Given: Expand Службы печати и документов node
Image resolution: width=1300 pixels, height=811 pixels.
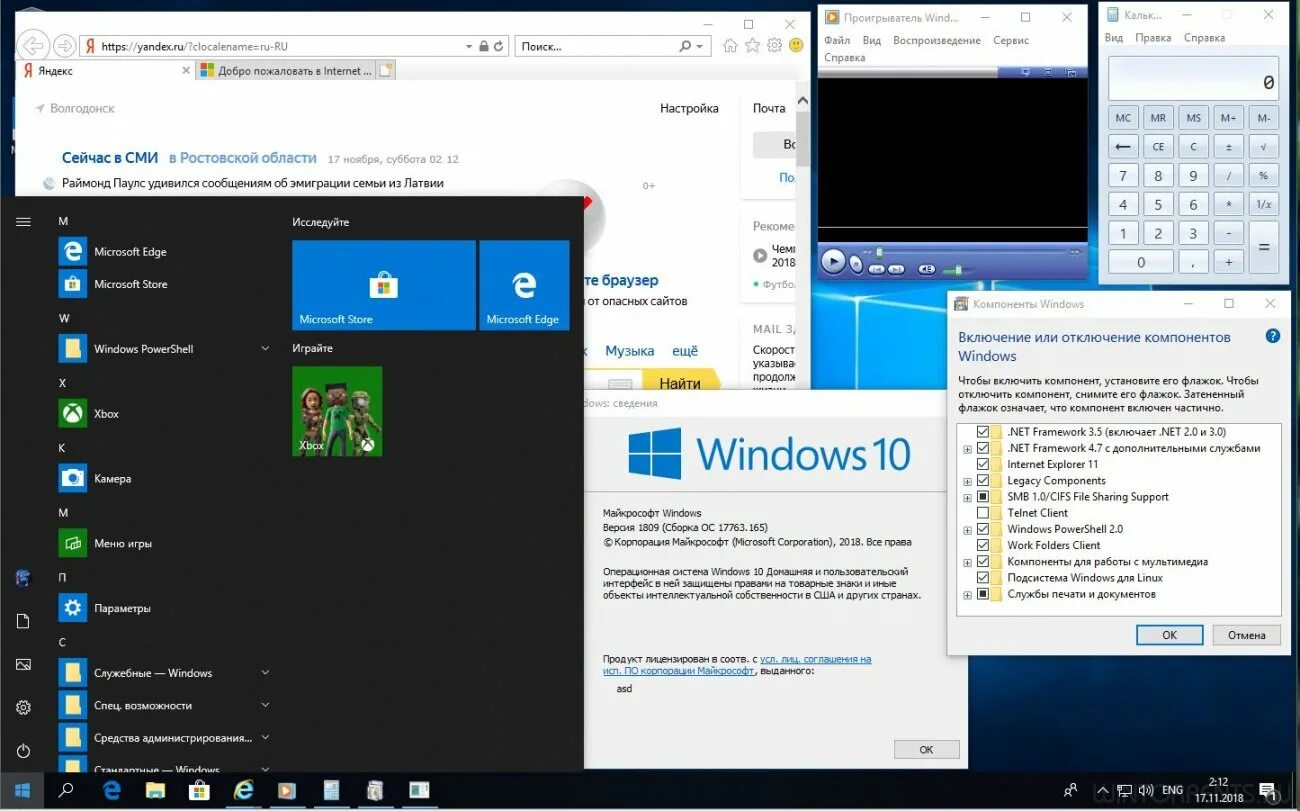Looking at the screenshot, I should [x=967, y=594].
